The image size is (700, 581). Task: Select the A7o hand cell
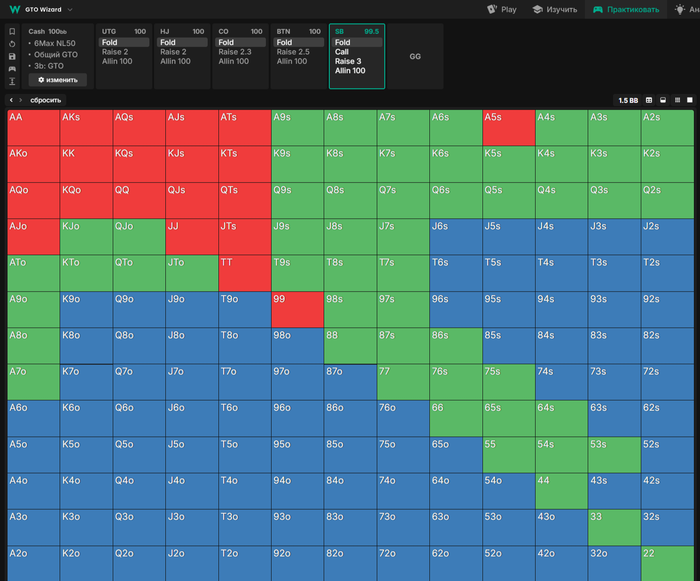point(33,382)
